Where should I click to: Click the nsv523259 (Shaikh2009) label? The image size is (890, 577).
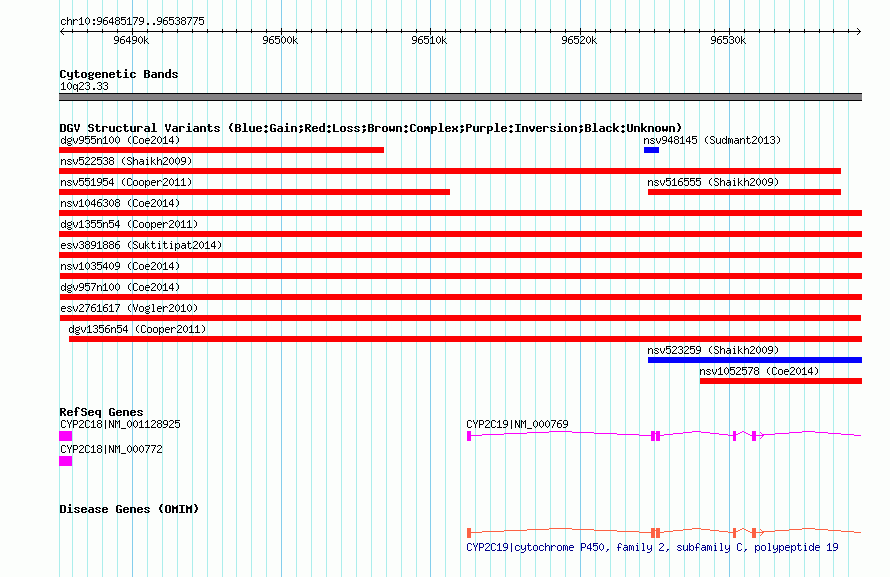coord(713,350)
